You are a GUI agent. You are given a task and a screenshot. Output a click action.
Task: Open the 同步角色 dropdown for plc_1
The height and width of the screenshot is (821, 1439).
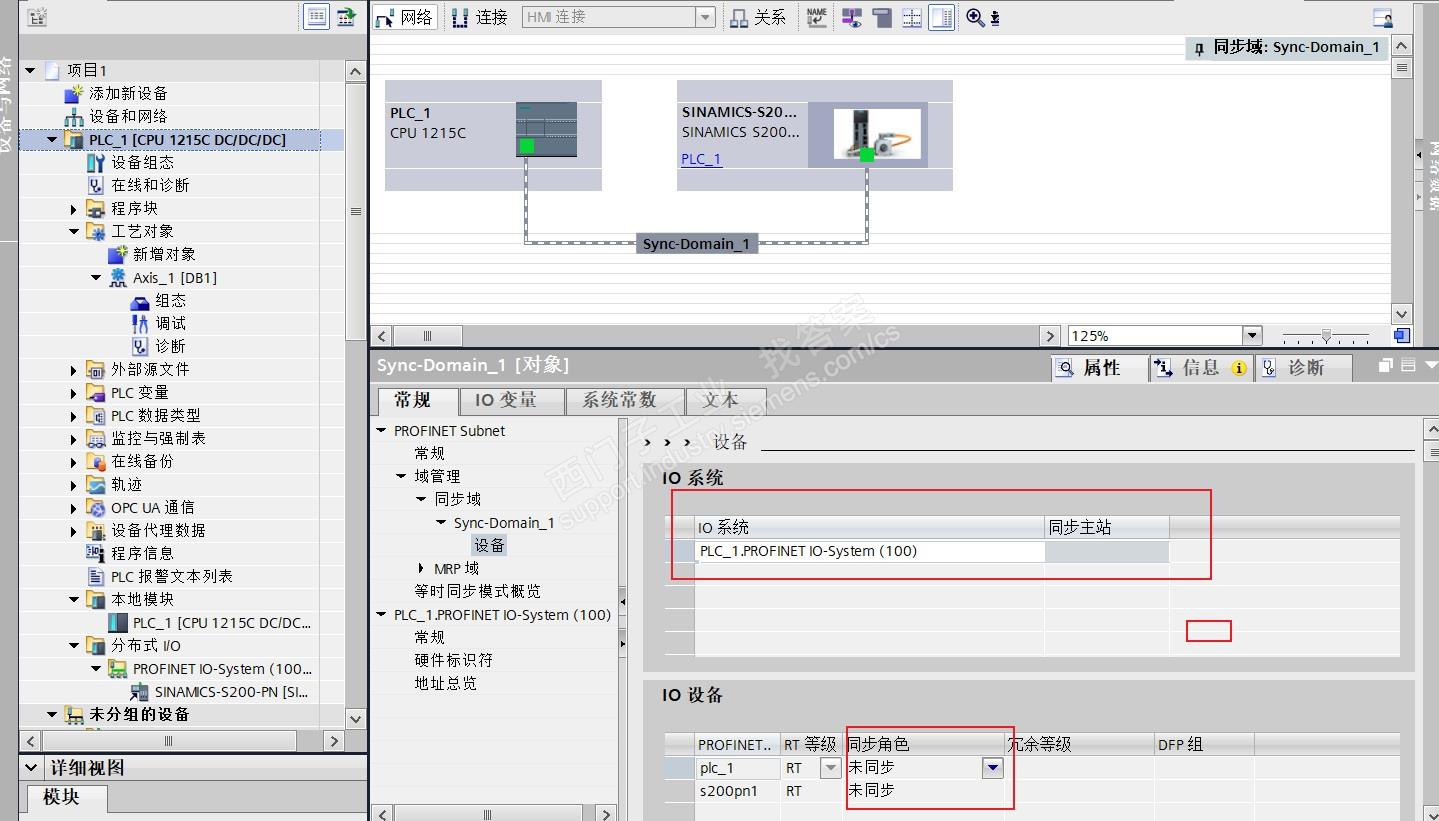[x=992, y=768]
